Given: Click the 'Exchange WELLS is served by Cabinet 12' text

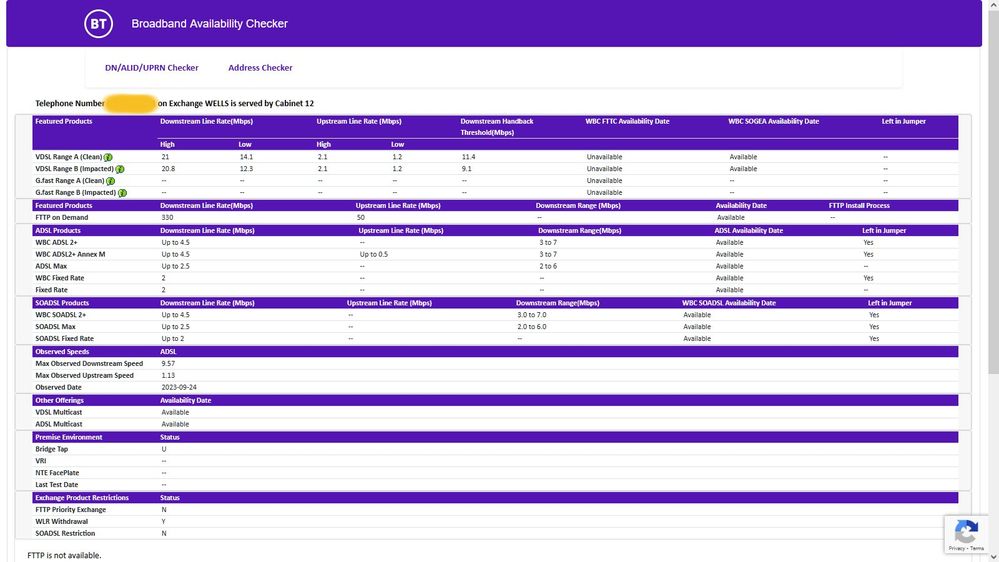Looking at the screenshot, I should pos(241,103).
